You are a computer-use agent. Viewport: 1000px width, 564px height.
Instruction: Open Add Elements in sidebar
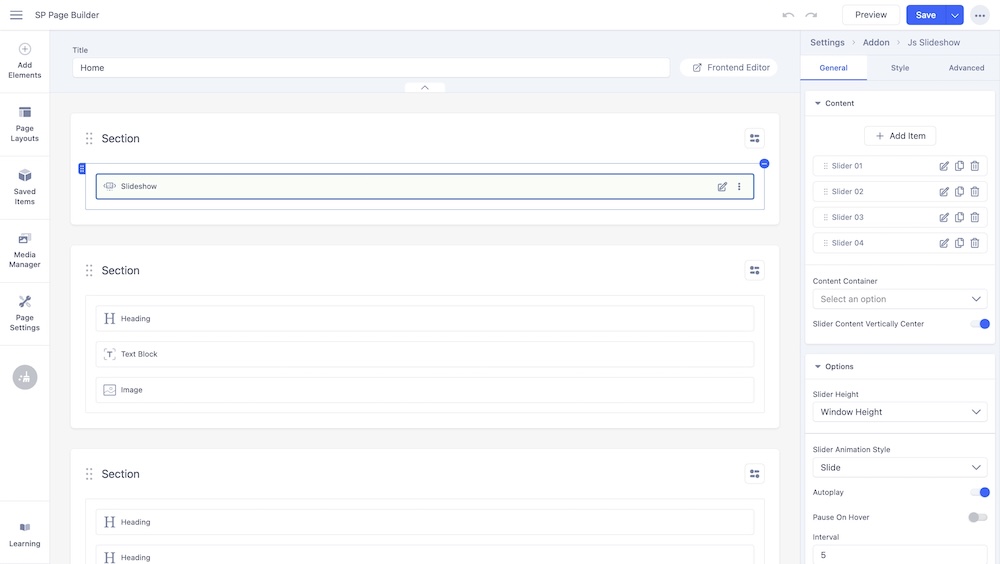(25, 60)
